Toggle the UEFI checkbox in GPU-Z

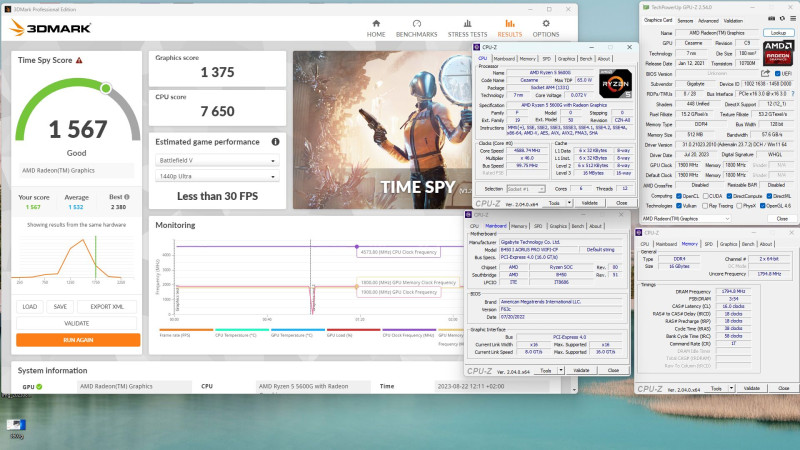pos(778,73)
